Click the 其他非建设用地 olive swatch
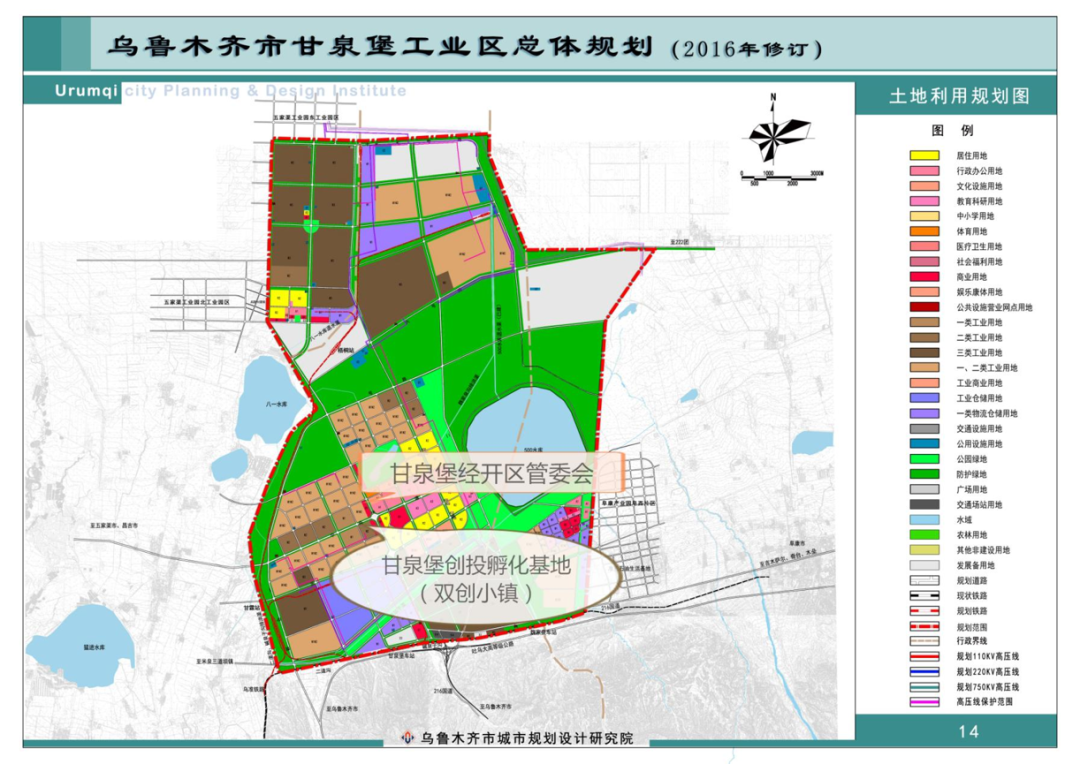Viewport: 1080px width, 764px height. click(x=924, y=550)
